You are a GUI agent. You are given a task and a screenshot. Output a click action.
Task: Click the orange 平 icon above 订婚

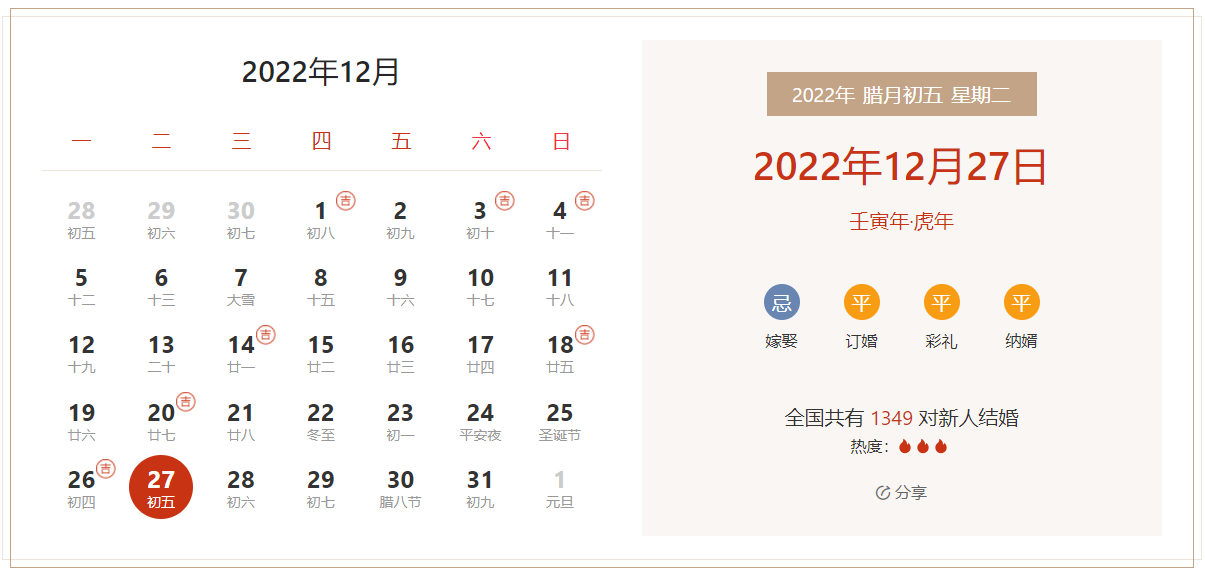[x=862, y=303]
